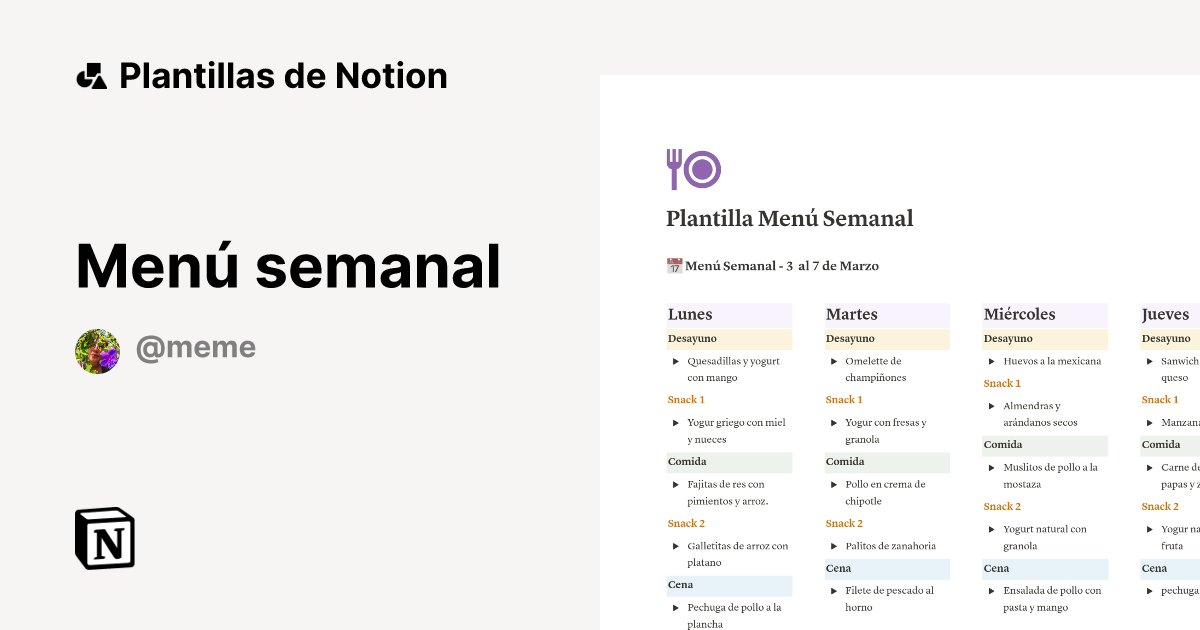Expand the Ensalada de pollo con pasta toggle

coord(991,590)
